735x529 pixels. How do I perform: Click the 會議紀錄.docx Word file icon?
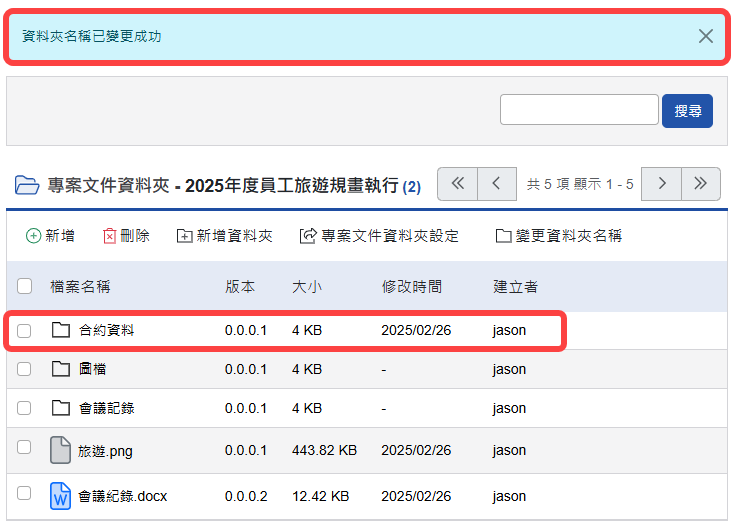click(60, 496)
